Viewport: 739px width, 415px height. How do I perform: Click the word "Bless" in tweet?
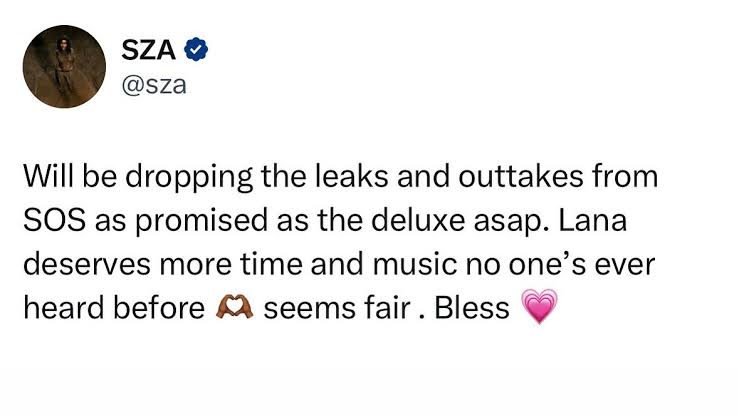pyautogui.click(x=472, y=308)
